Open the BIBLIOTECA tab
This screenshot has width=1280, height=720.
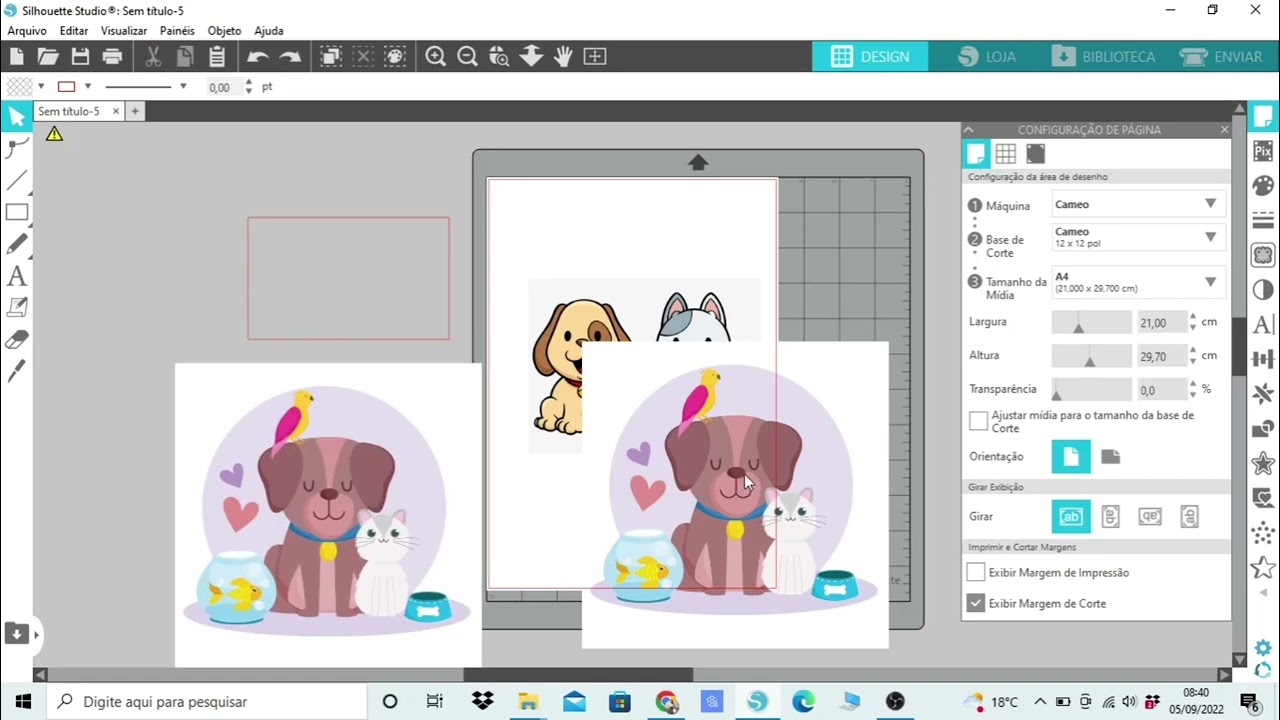[1104, 57]
